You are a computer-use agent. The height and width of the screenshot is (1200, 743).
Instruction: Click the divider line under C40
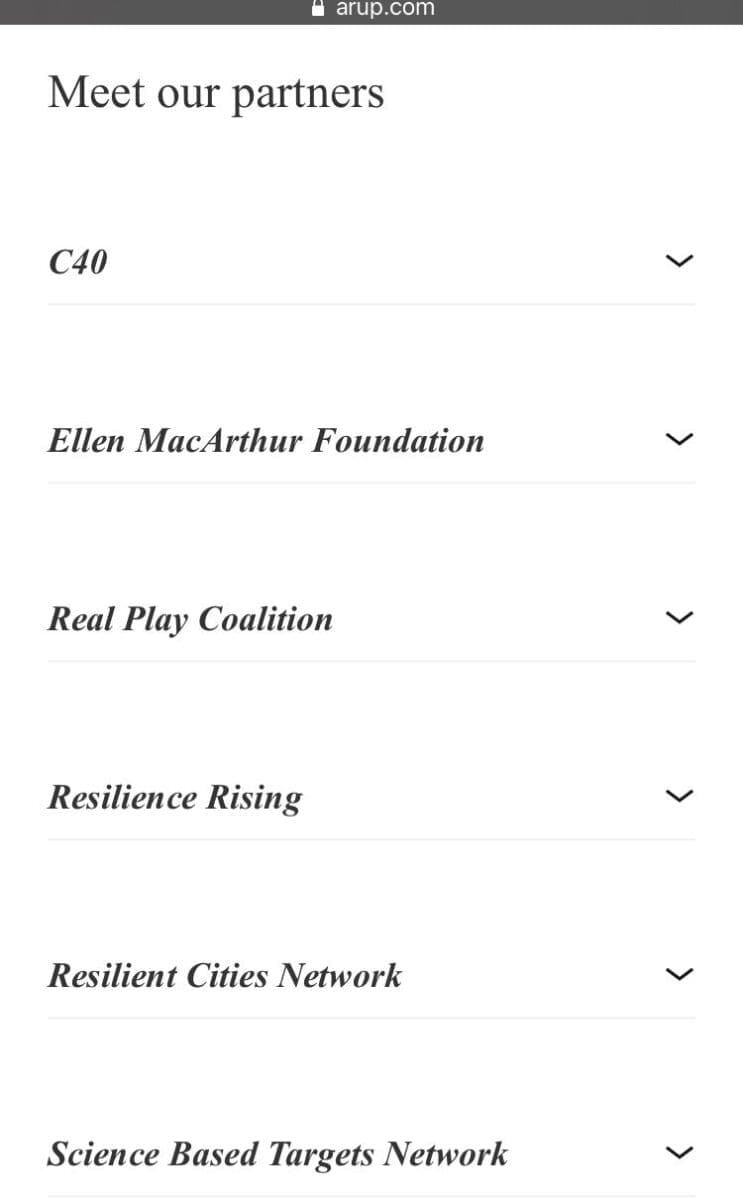(x=371, y=304)
